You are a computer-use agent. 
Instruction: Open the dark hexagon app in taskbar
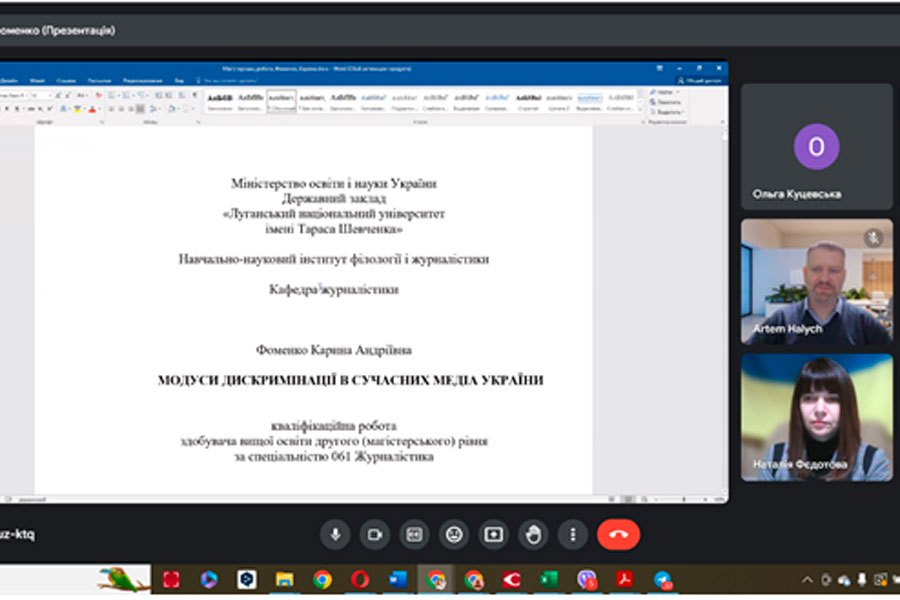click(247, 580)
